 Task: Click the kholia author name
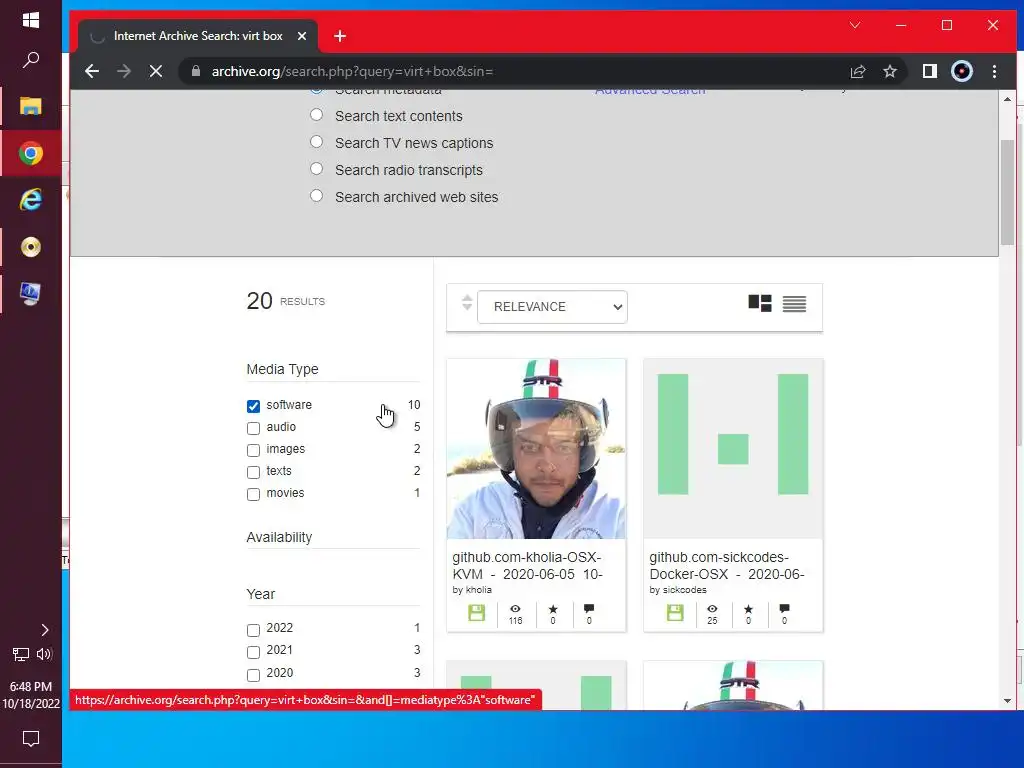pos(479,590)
